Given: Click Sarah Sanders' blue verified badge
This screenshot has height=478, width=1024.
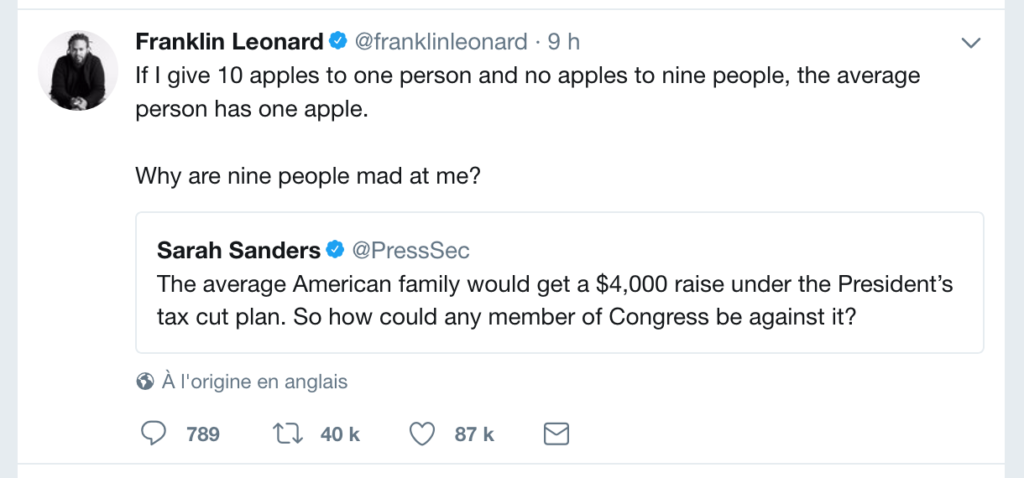Looking at the screenshot, I should 335,249.
